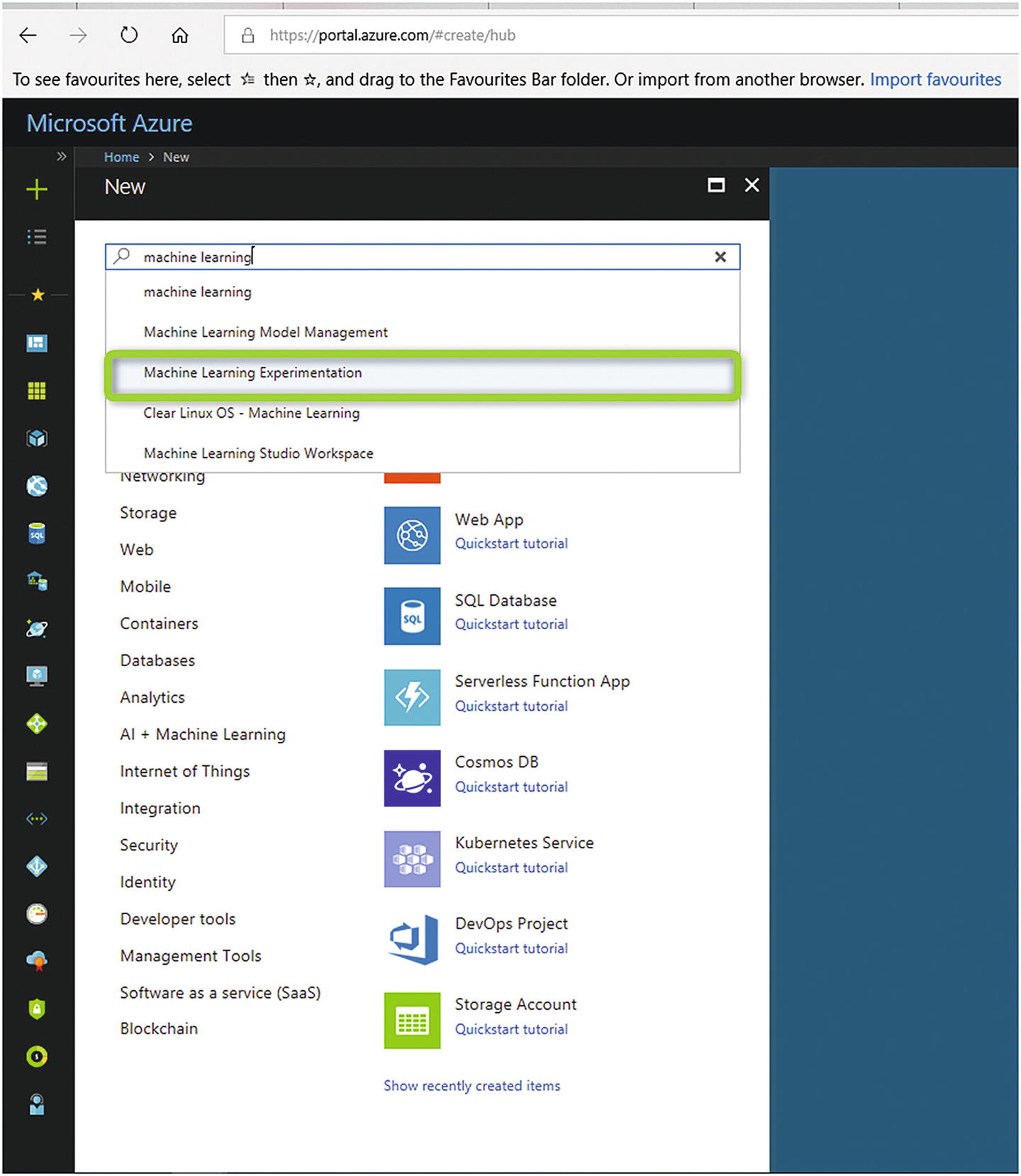The height and width of the screenshot is (1176, 1021).
Task: Open Monitor gauge icon in sidebar
Action: pos(37,914)
